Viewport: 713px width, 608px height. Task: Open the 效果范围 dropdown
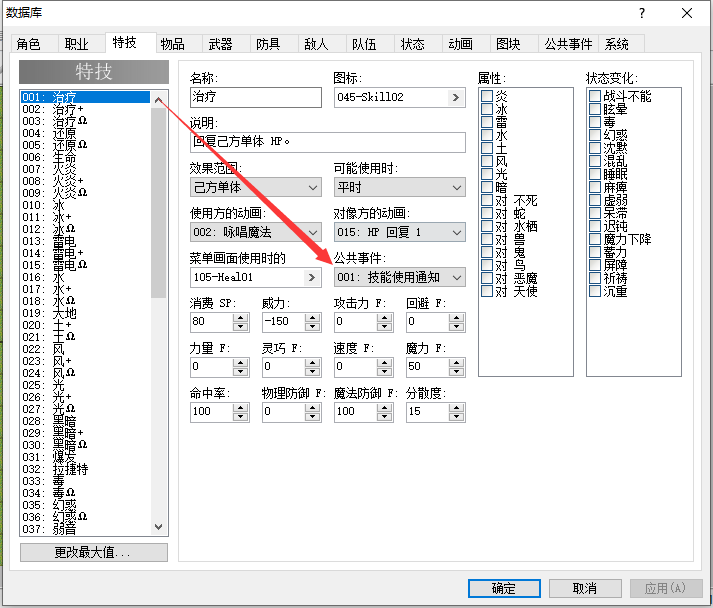[x=256, y=187]
